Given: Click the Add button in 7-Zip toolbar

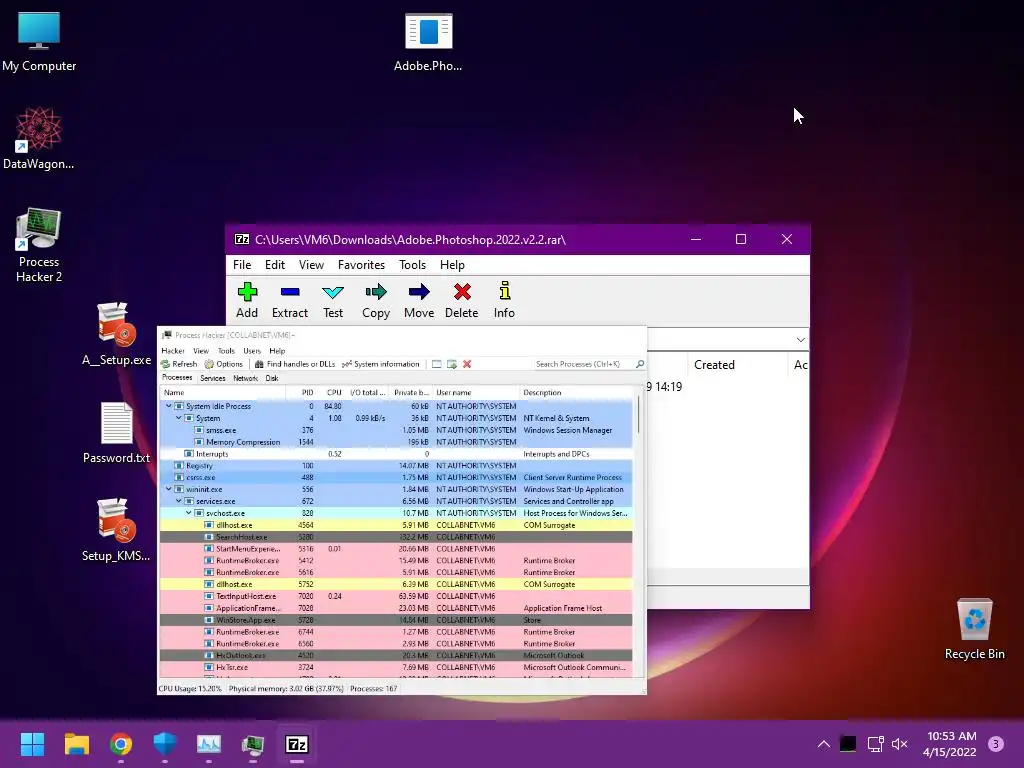Looking at the screenshot, I should (247, 300).
